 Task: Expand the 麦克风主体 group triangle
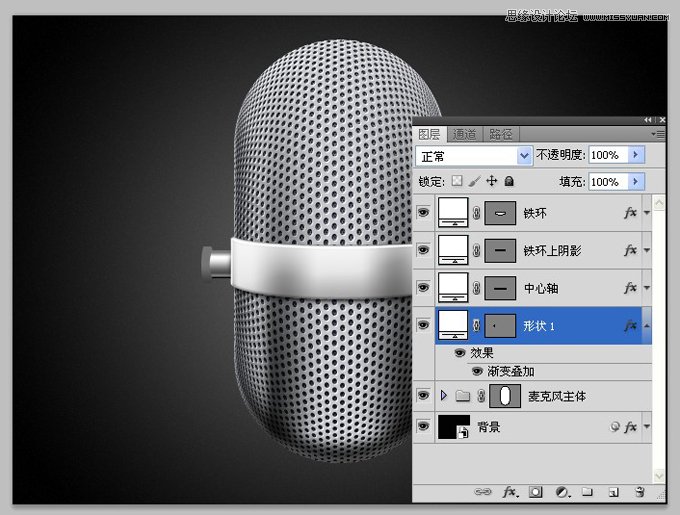[x=444, y=395]
